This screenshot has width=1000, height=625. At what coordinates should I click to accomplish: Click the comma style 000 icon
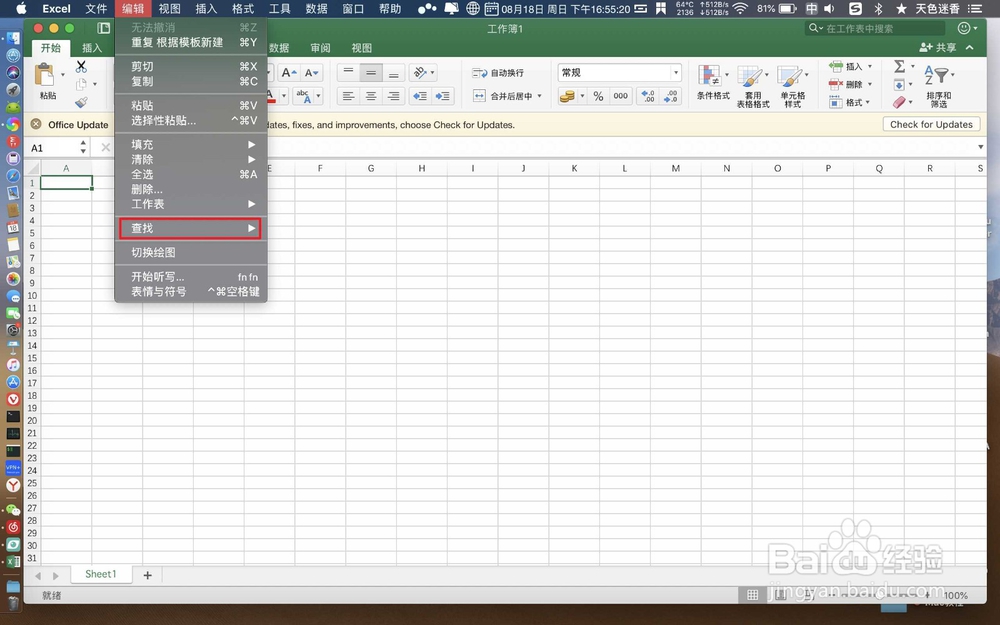click(x=621, y=96)
